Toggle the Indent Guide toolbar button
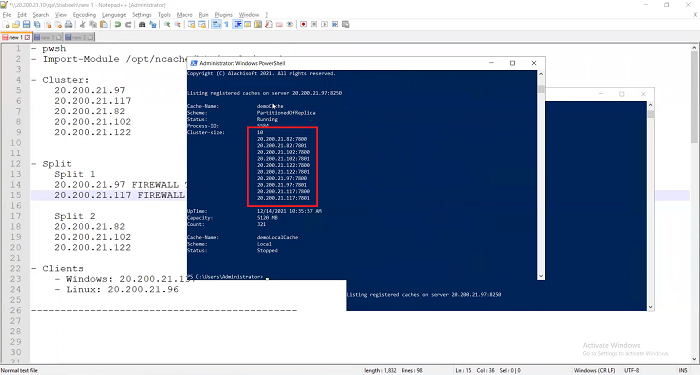This screenshot has width=700, height=375. (237, 25)
